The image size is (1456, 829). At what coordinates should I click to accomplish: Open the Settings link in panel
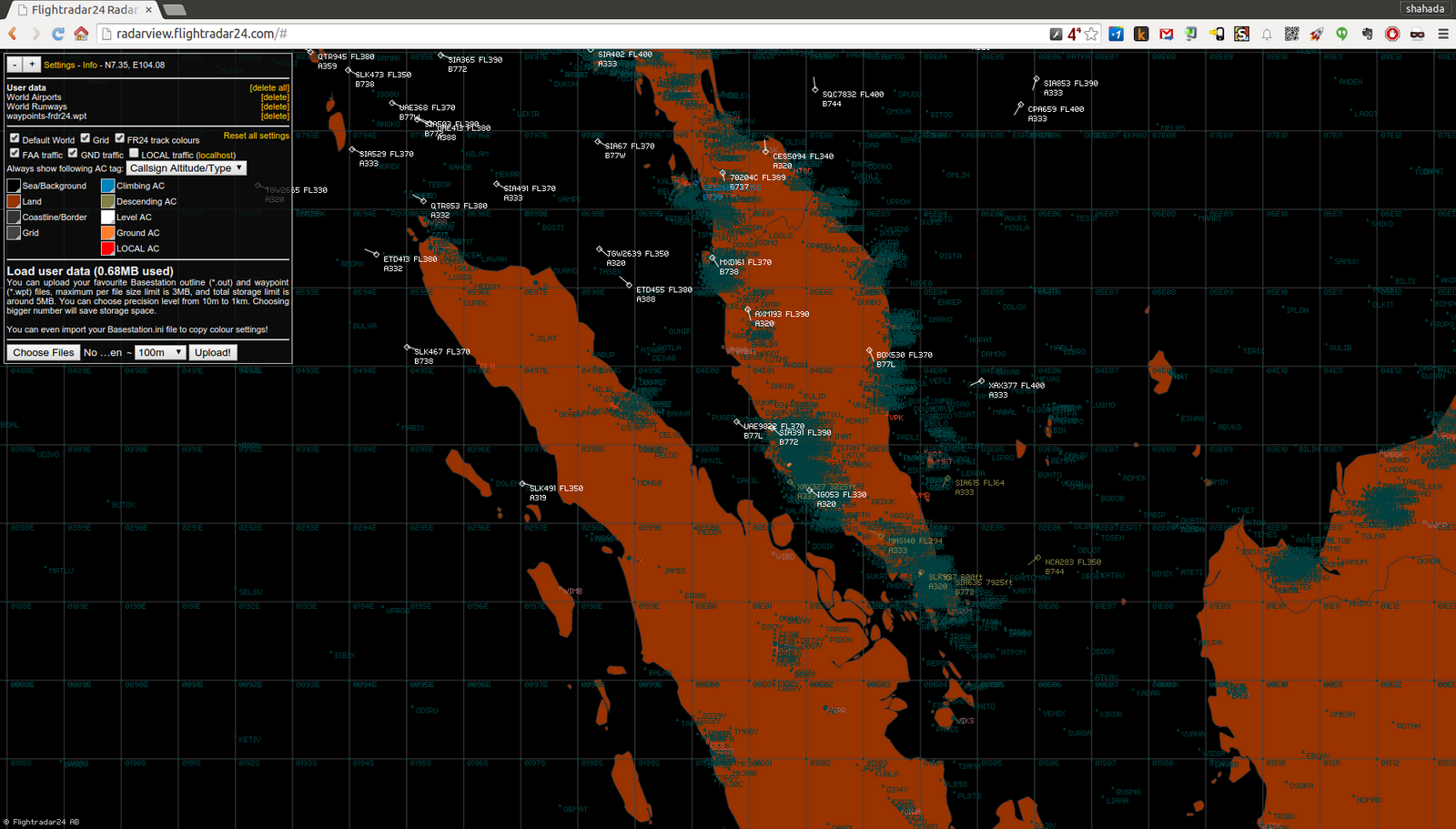(x=60, y=66)
